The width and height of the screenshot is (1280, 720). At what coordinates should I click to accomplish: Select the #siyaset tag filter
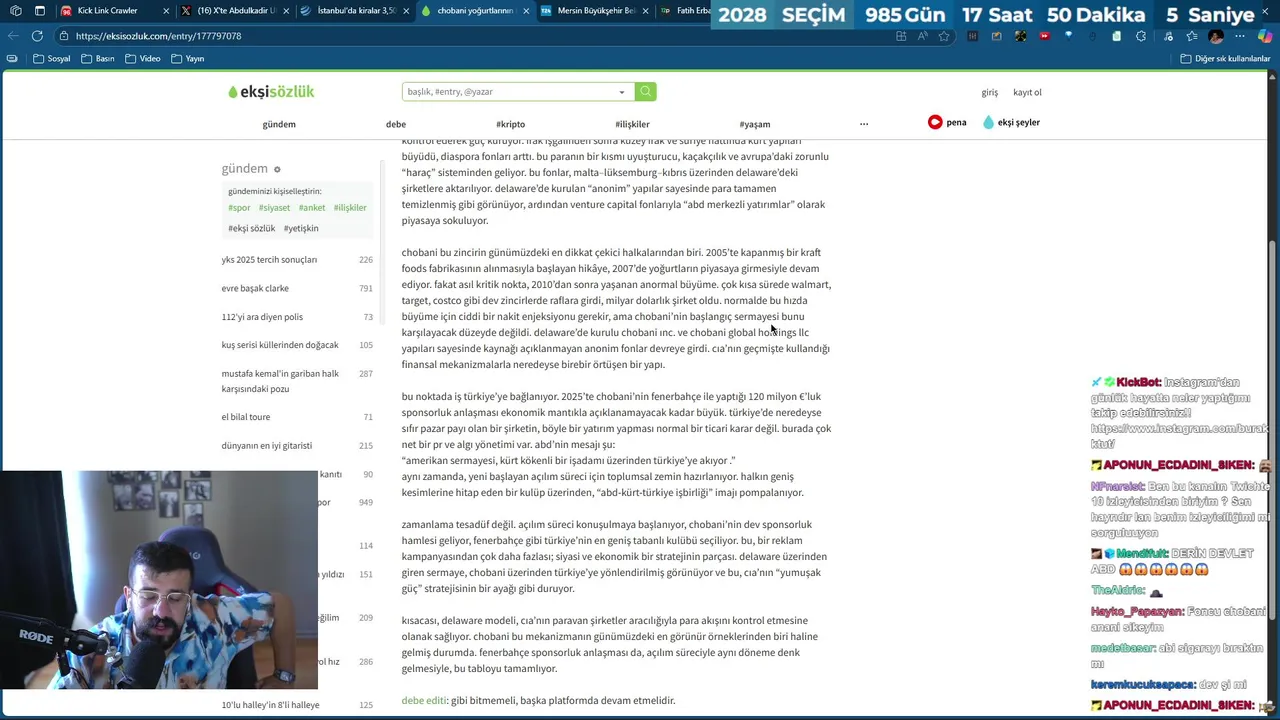click(x=274, y=207)
